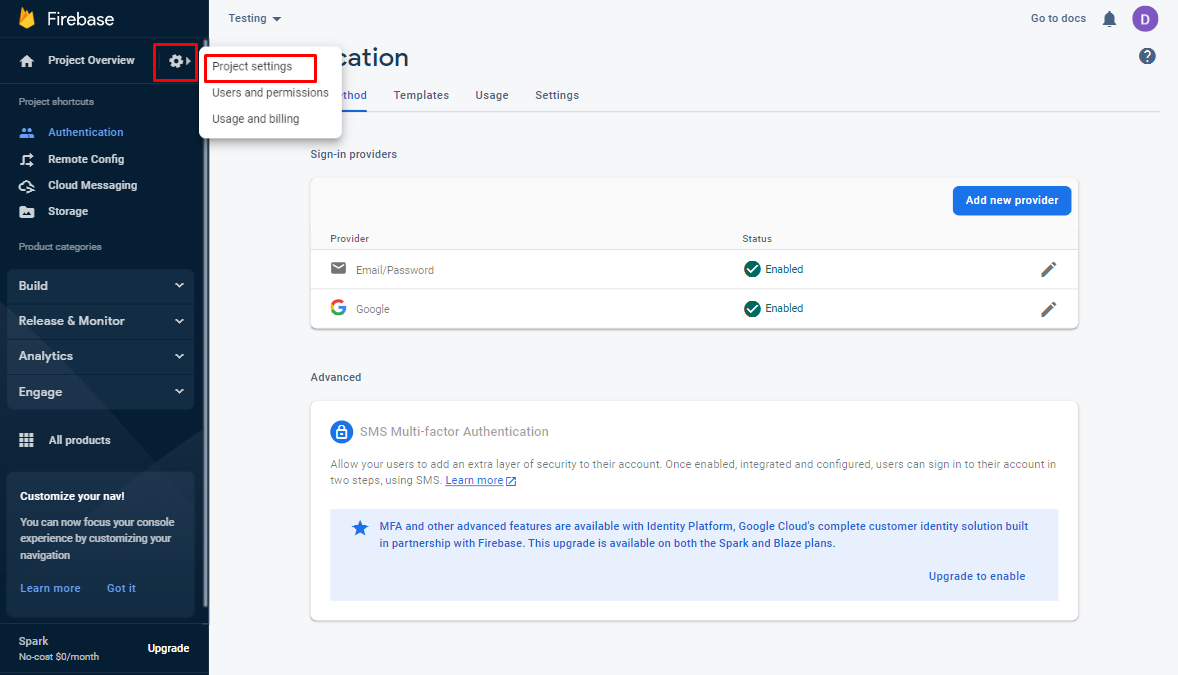The image size is (1178, 675).
Task: Open the Testing project dropdown
Action: pyautogui.click(x=255, y=18)
